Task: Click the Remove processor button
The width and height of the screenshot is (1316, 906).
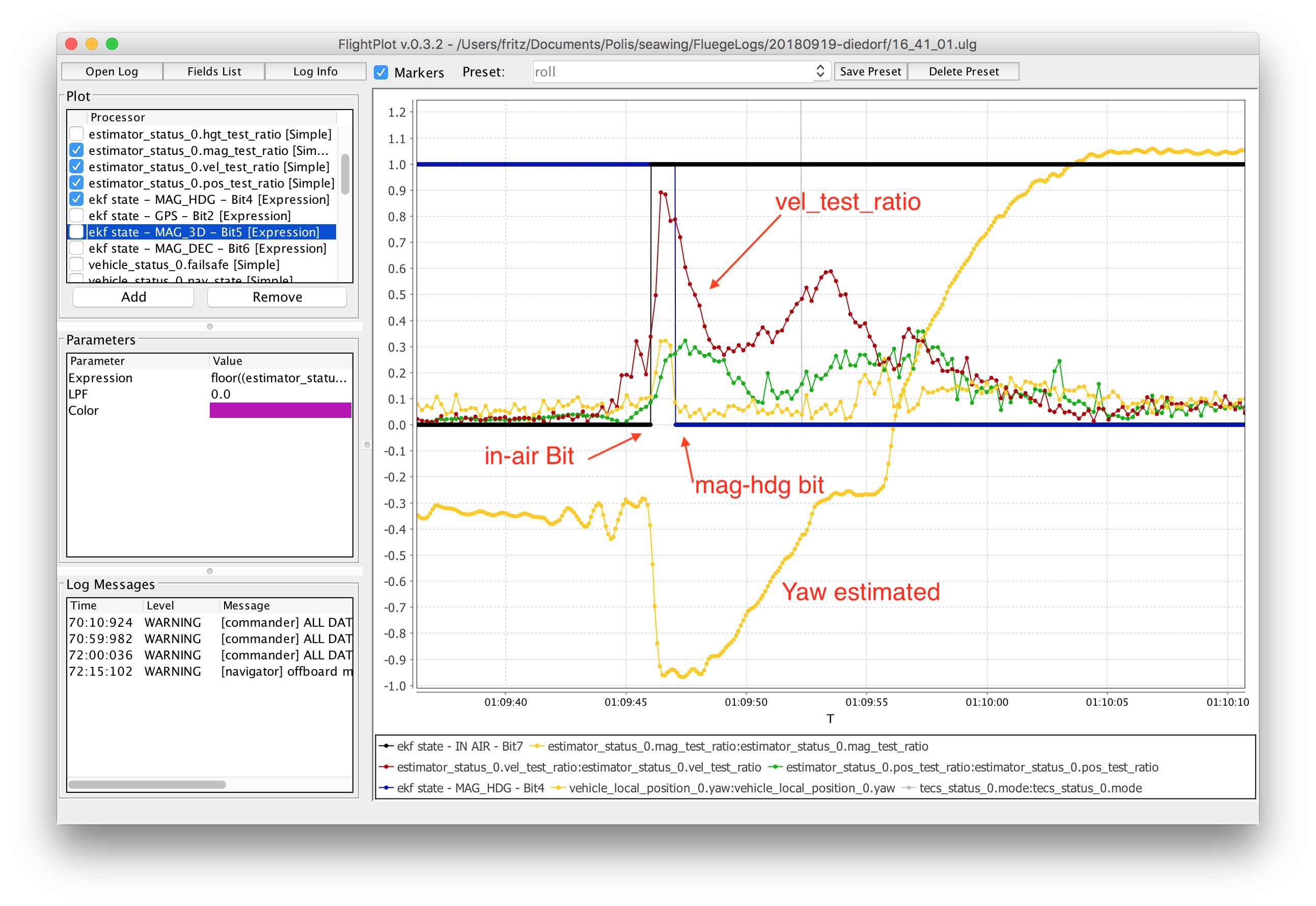Action: [277, 297]
